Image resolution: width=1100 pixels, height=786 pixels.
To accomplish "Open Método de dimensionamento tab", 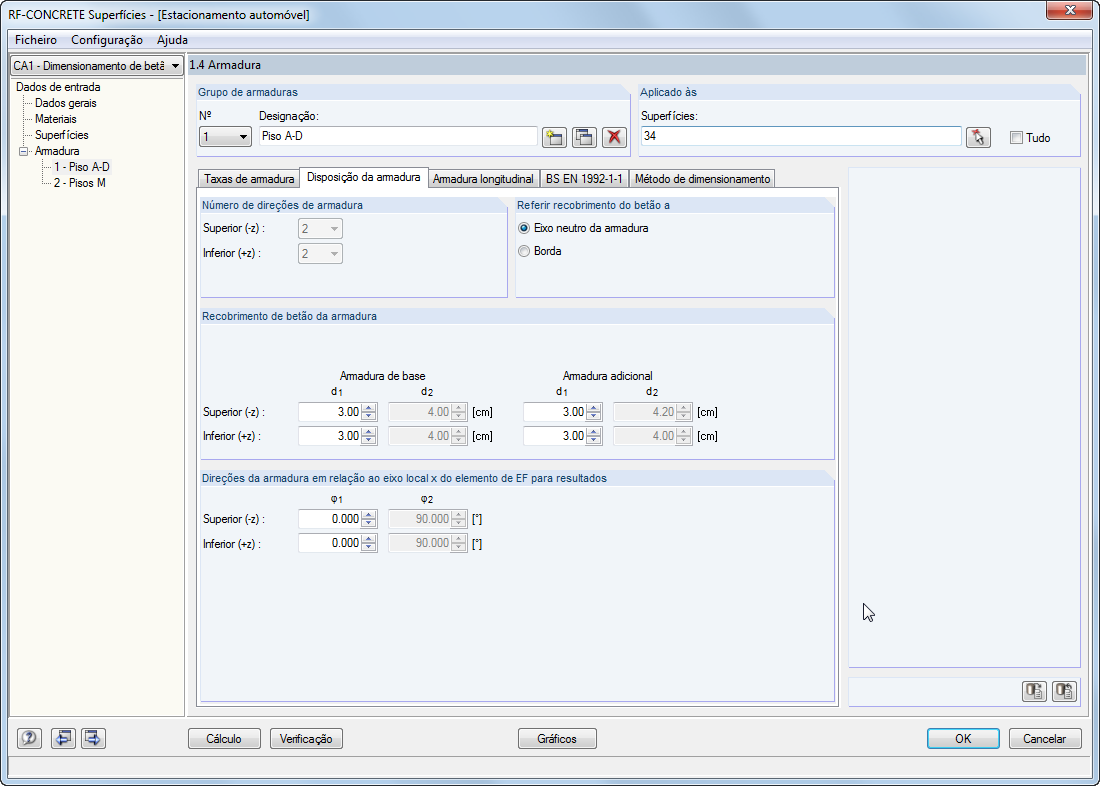I will (x=702, y=179).
